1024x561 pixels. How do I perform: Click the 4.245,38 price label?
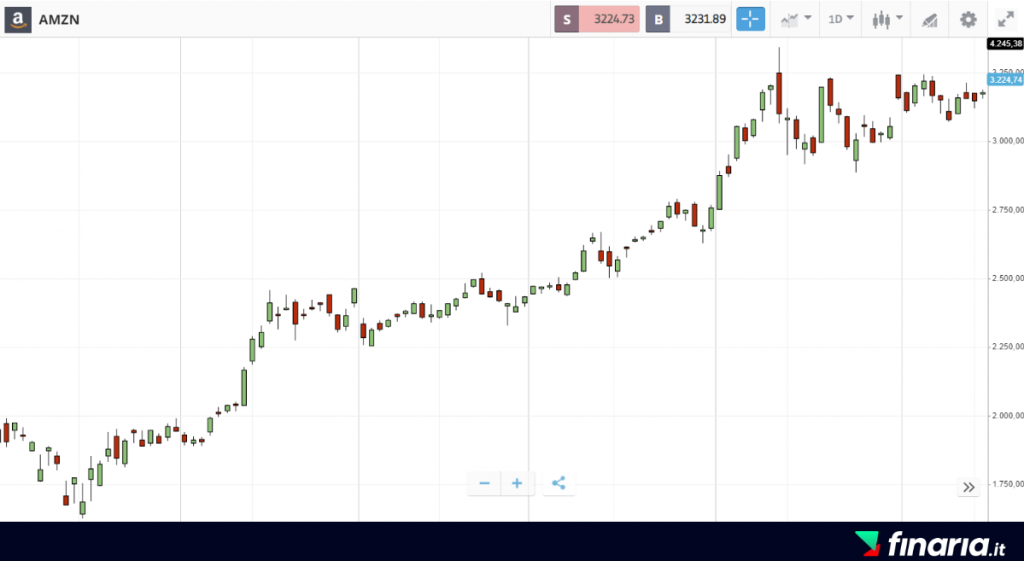1006,44
